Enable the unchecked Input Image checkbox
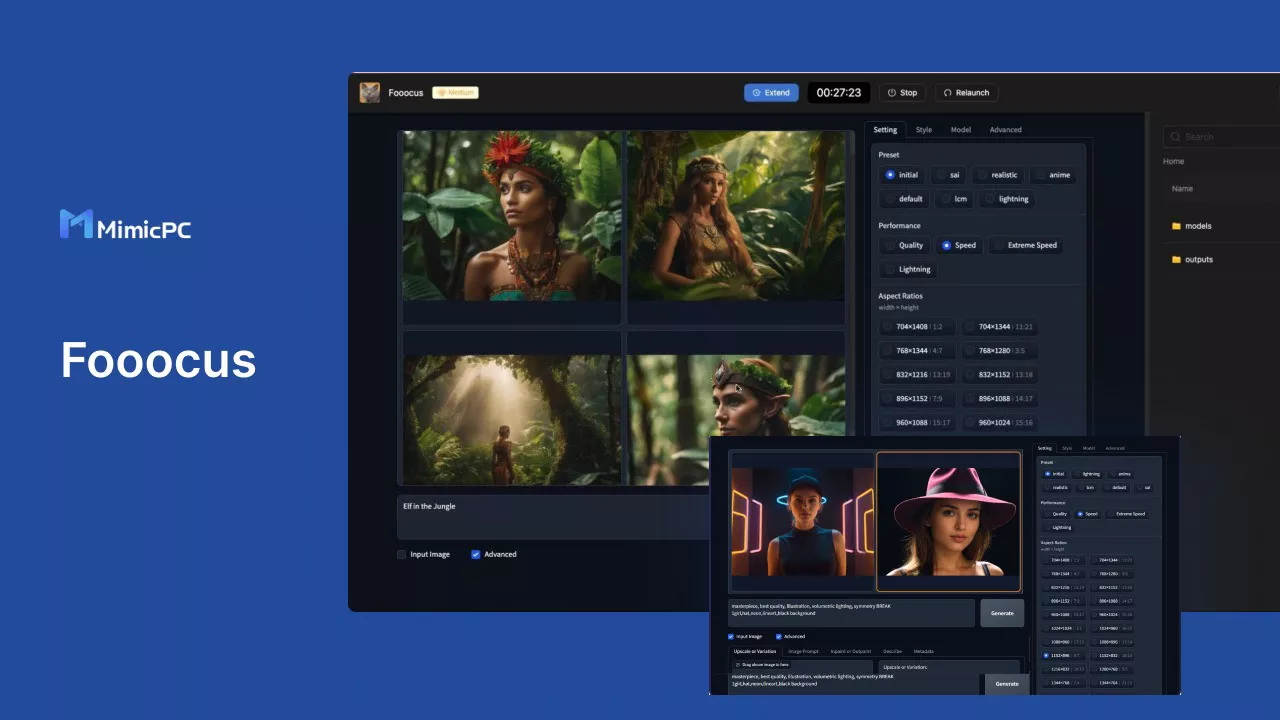The height and width of the screenshot is (720, 1280). click(x=402, y=554)
